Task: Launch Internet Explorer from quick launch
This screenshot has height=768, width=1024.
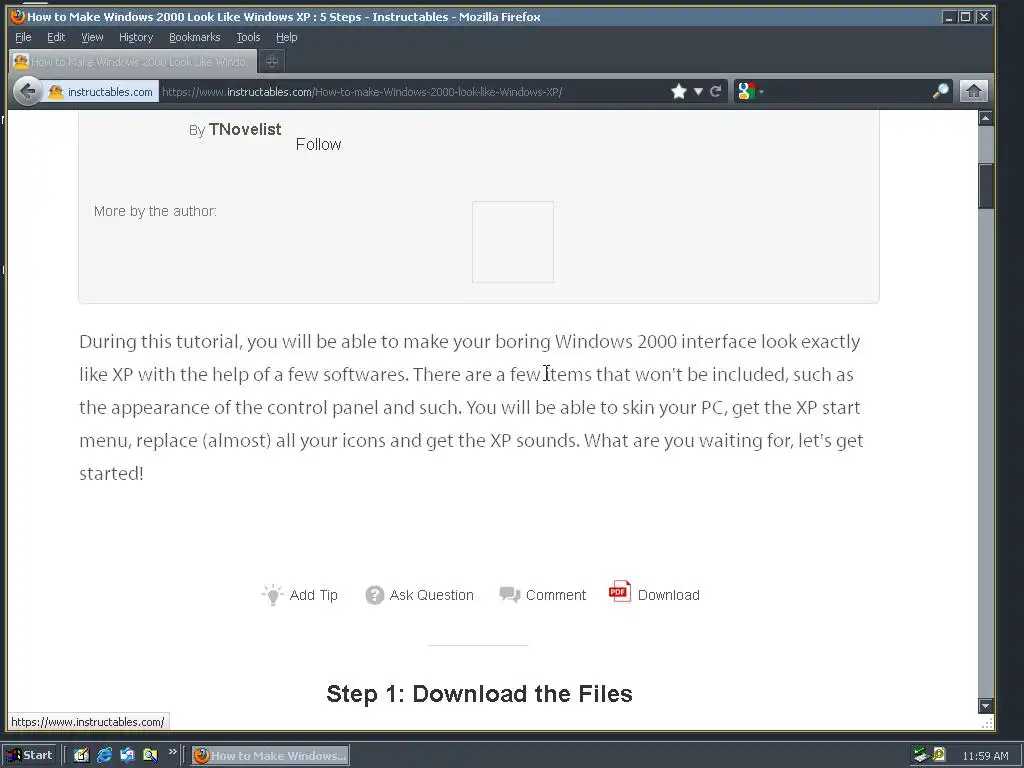Action: 104,755
